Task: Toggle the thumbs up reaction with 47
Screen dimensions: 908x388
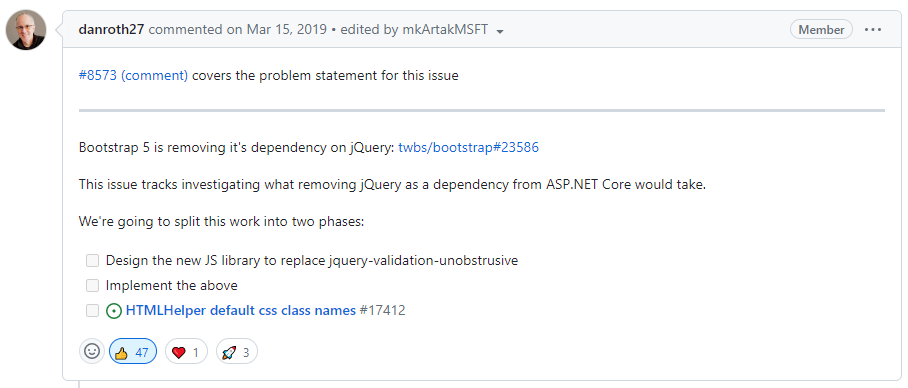Action: point(133,352)
